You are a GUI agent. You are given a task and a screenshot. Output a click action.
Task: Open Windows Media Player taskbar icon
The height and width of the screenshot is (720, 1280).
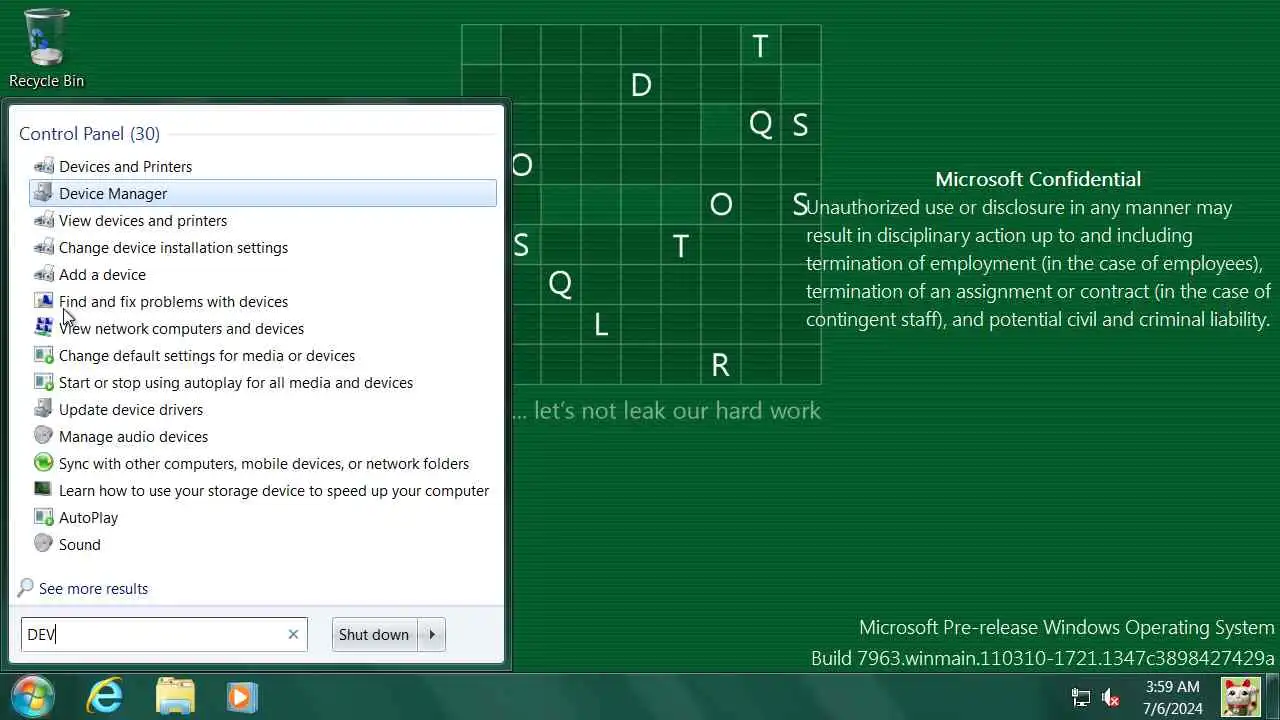click(x=241, y=696)
